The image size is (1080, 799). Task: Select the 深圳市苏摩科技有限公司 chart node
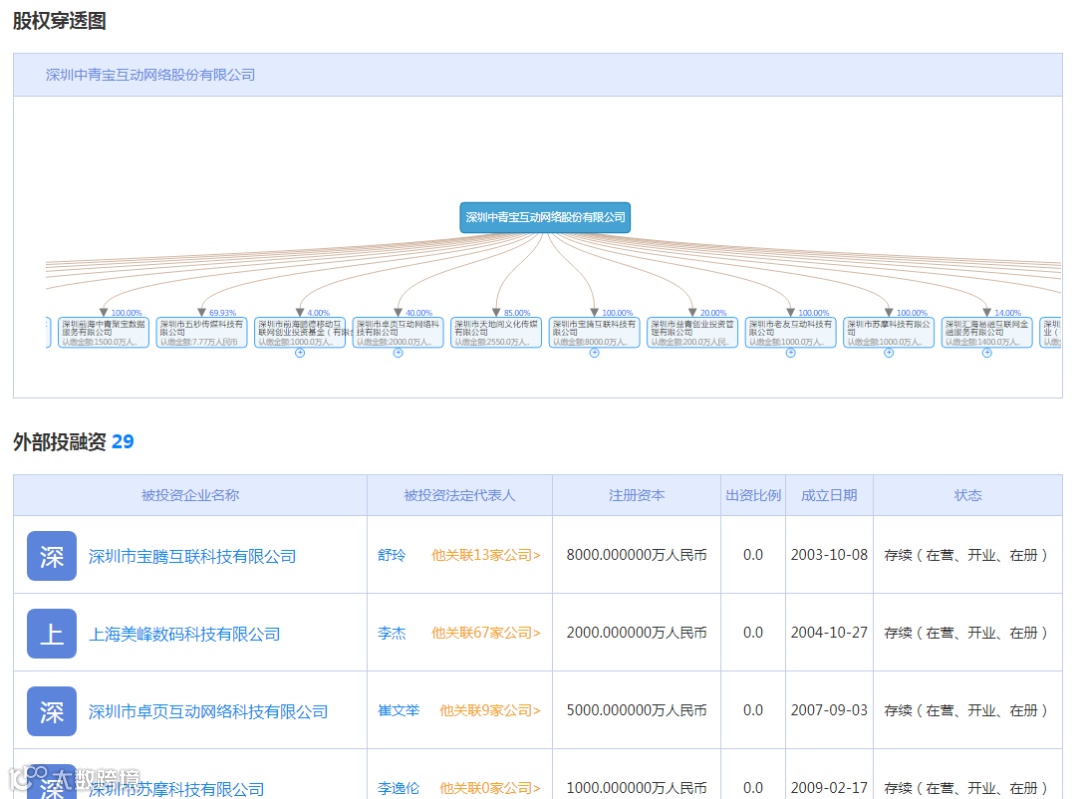tap(889, 333)
